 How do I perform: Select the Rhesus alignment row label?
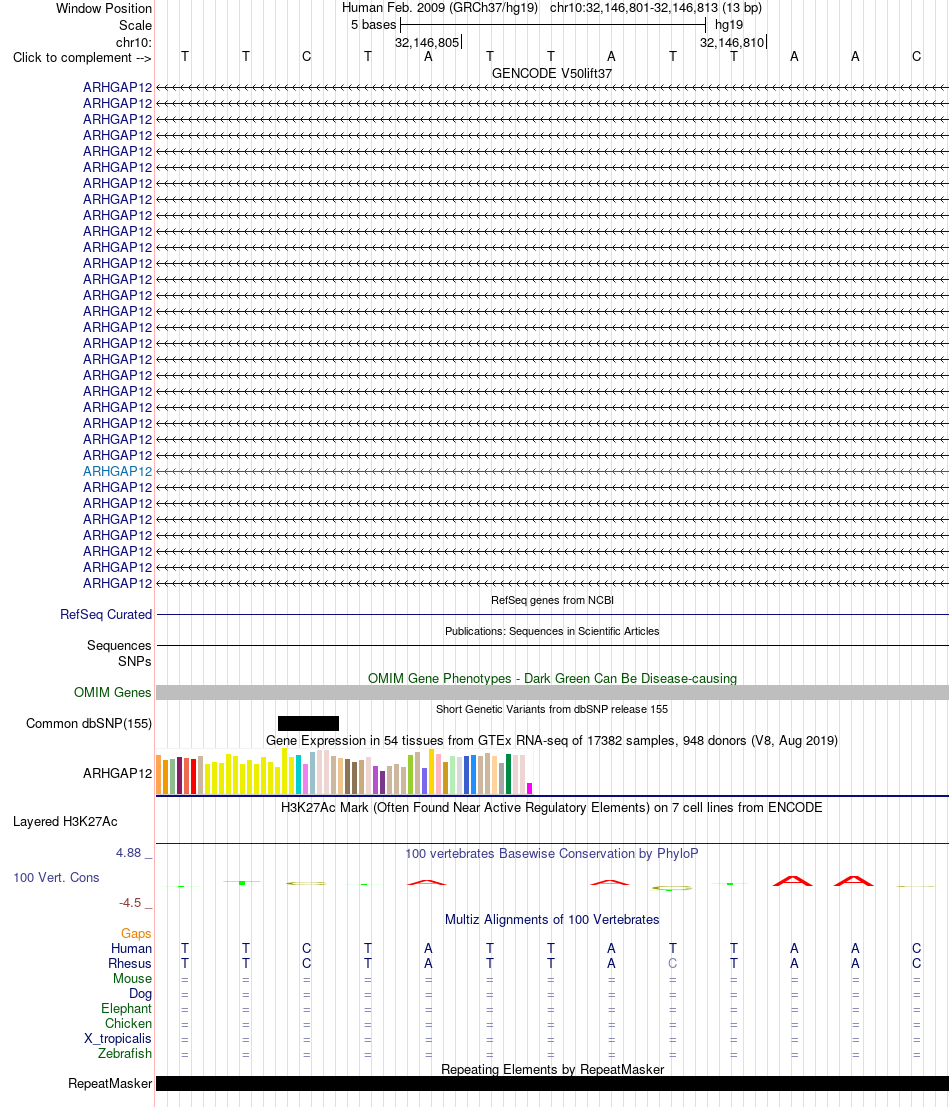[x=130, y=964]
